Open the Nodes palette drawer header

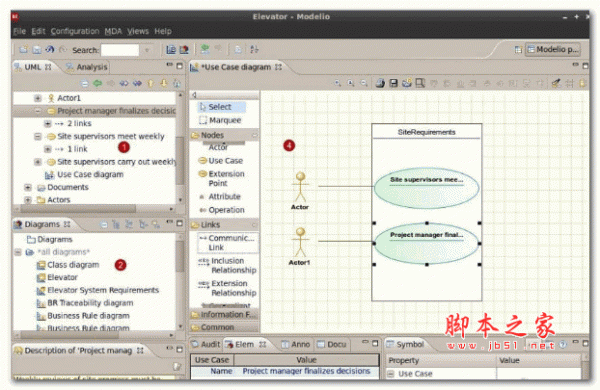pos(224,135)
